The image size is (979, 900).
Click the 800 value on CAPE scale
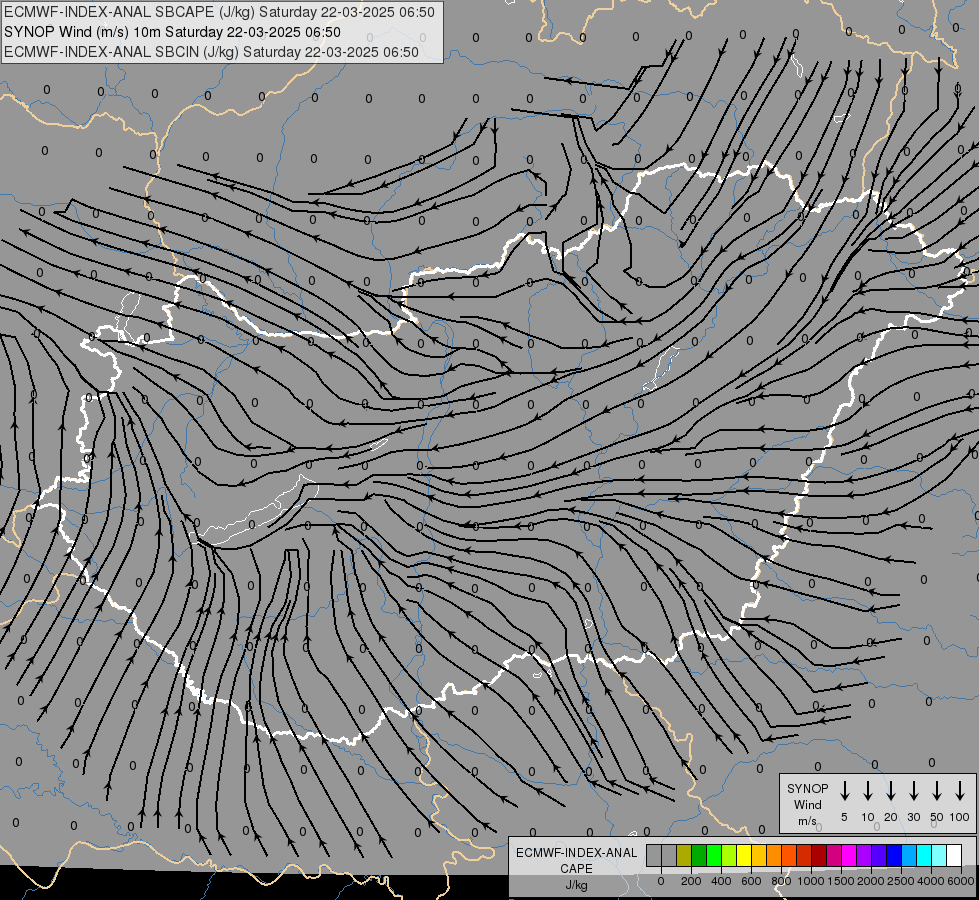coord(781,881)
